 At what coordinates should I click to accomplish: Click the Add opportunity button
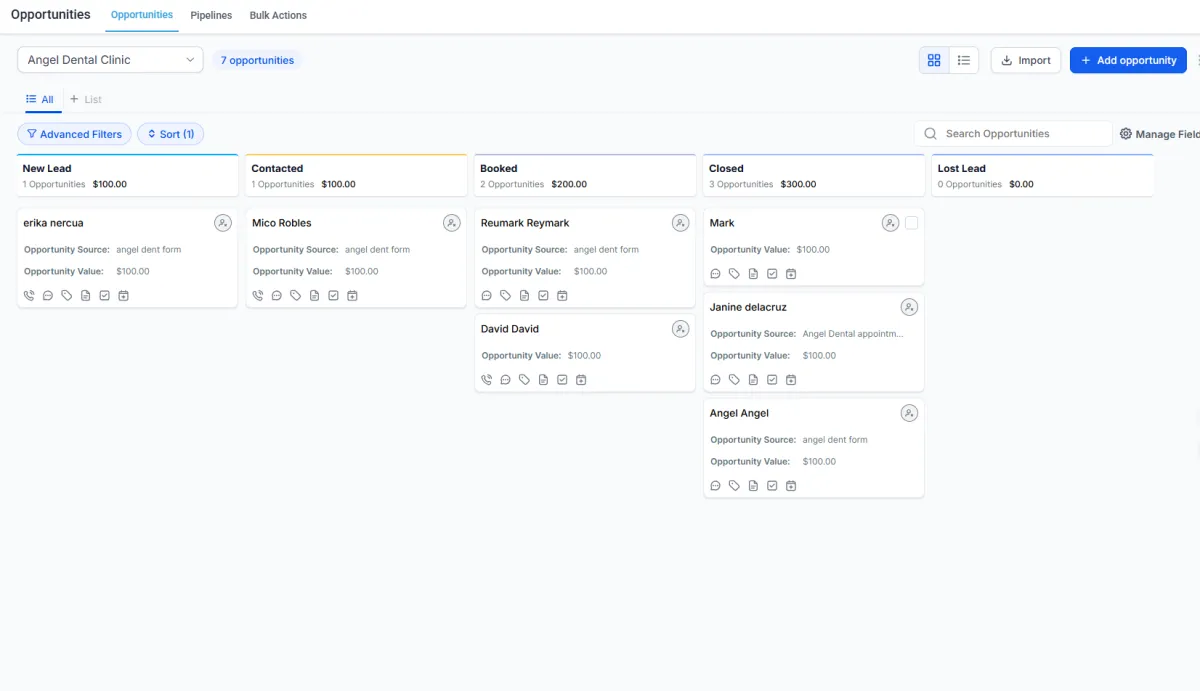pyautogui.click(x=1128, y=60)
